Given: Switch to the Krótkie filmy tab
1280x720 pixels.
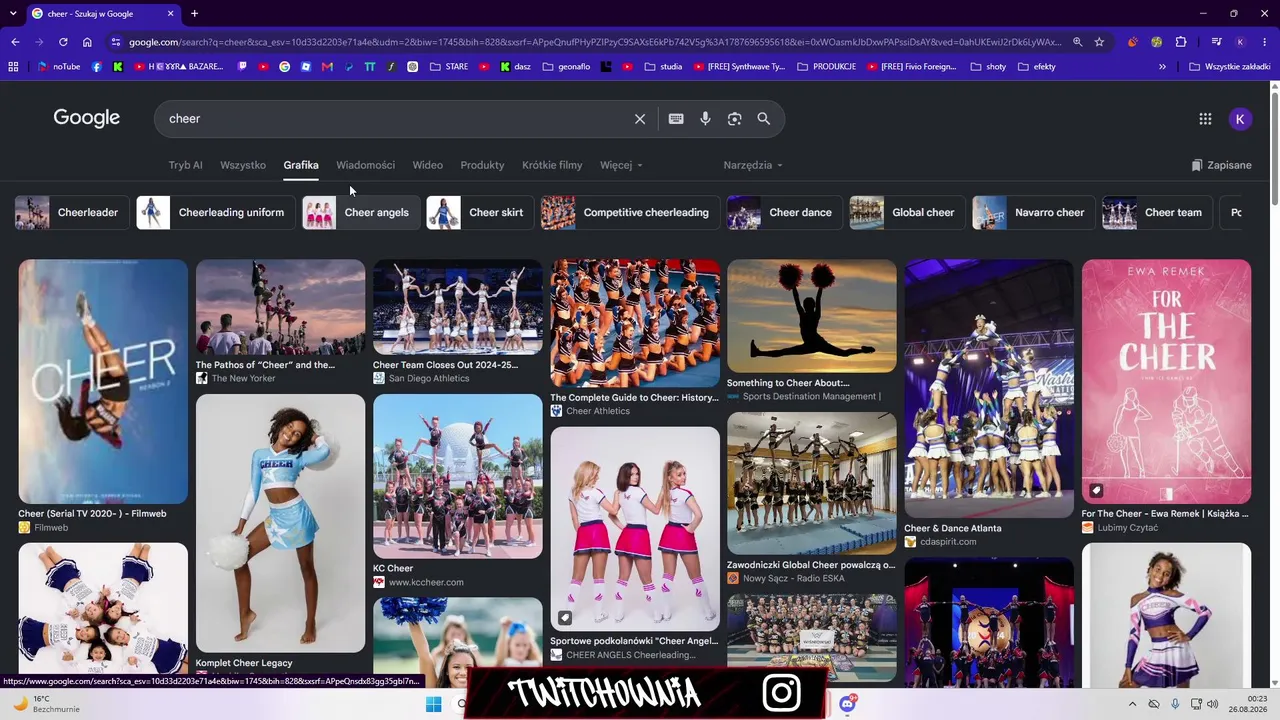Looking at the screenshot, I should tap(552, 165).
